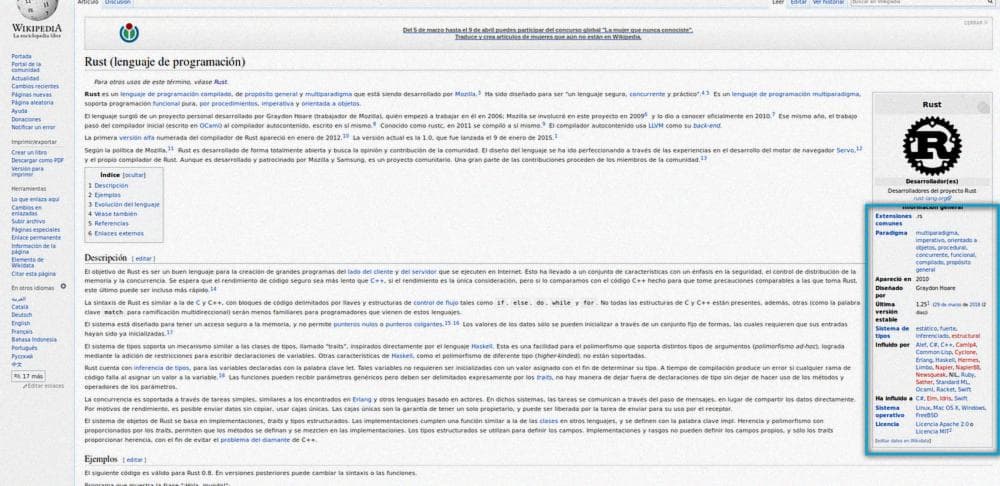Switch to Français language version
The height and width of the screenshot is (486, 1000).
[22, 332]
